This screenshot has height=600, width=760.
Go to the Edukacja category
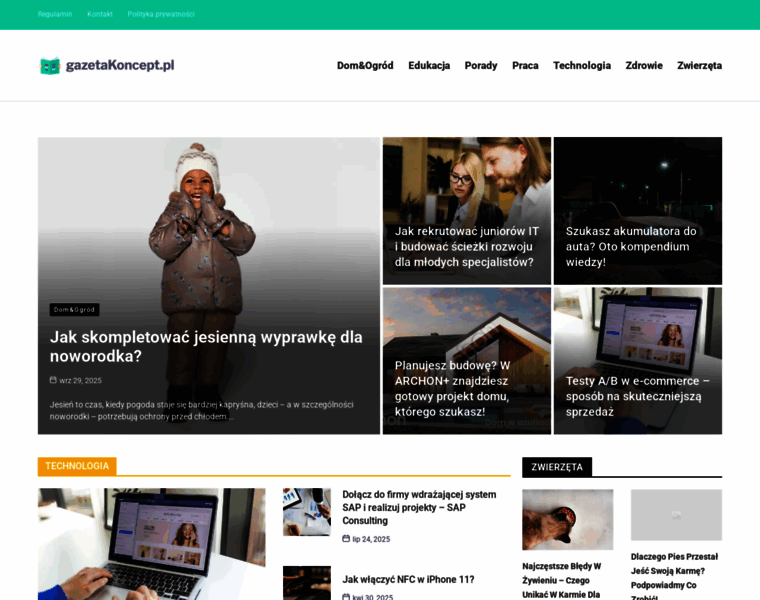(429, 65)
